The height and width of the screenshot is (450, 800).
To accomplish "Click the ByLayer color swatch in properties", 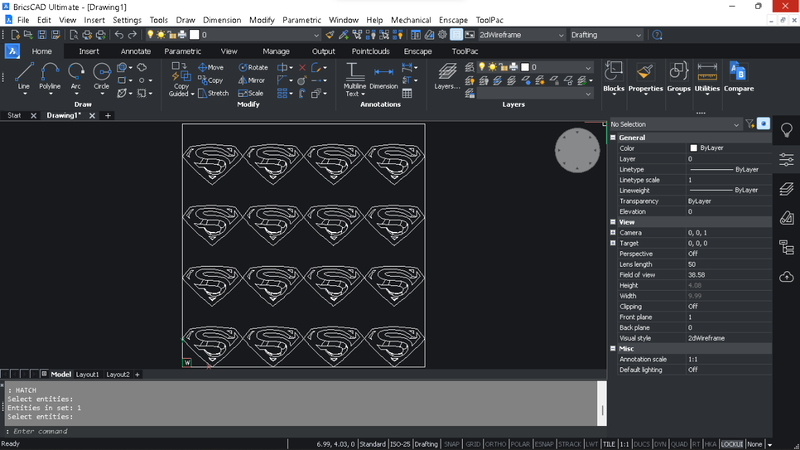I will point(694,148).
